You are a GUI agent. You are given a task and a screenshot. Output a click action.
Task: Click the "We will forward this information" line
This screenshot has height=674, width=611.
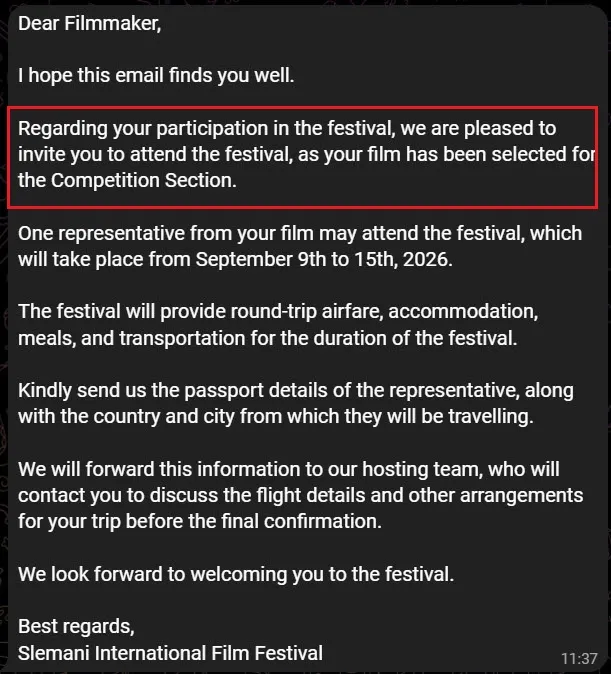(x=289, y=469)
